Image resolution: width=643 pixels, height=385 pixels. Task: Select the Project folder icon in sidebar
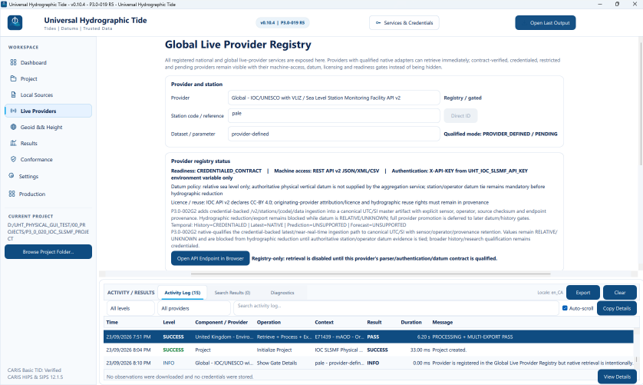pyautogui.click(x=13, y=78)
